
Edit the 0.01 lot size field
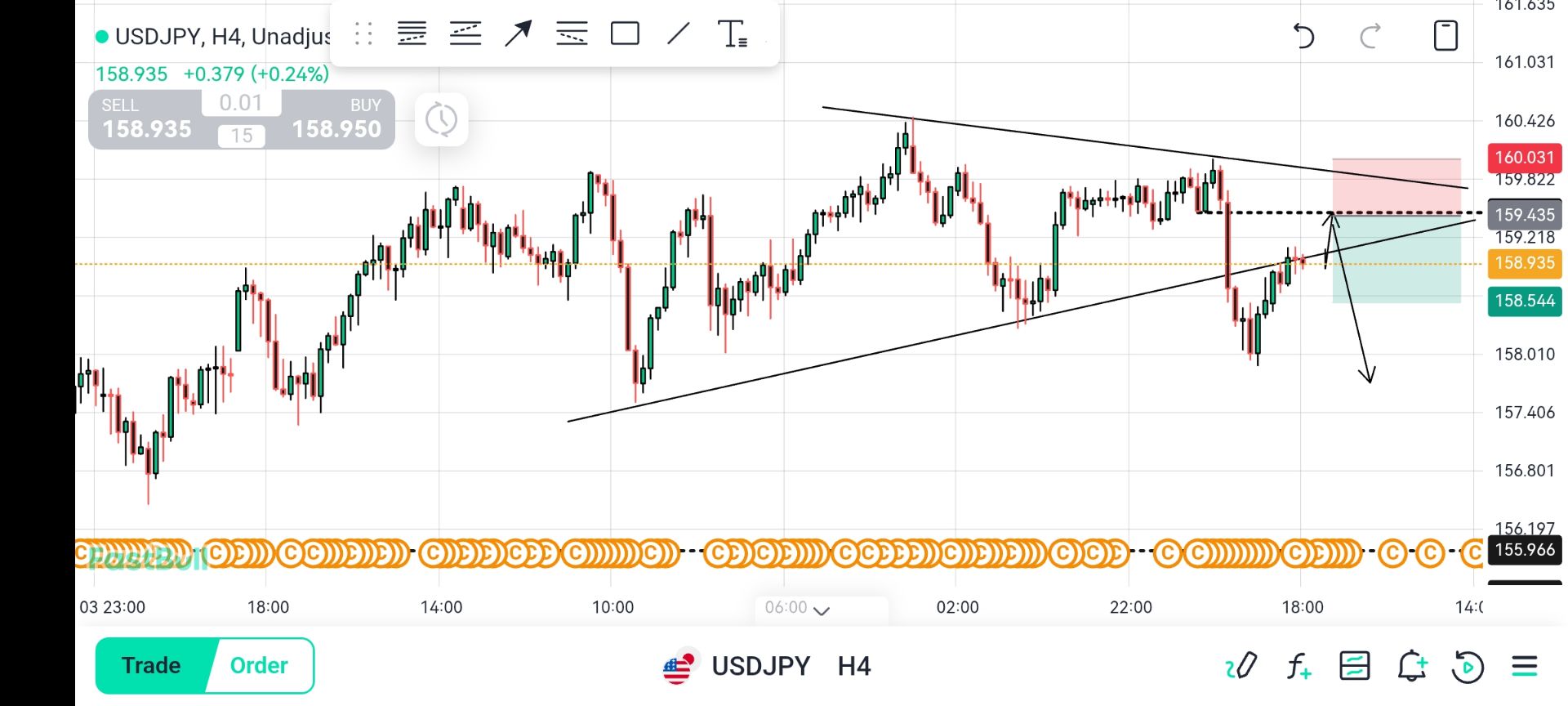click(x=241, y=103)
